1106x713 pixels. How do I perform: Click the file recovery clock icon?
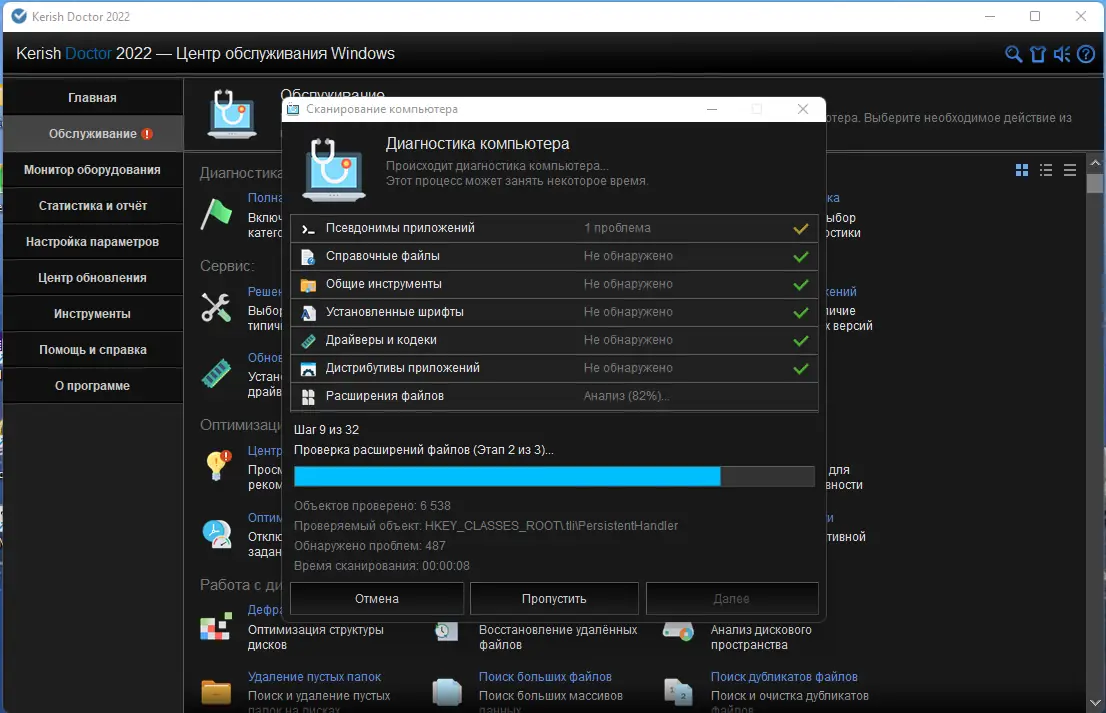[x=446, y=630]
